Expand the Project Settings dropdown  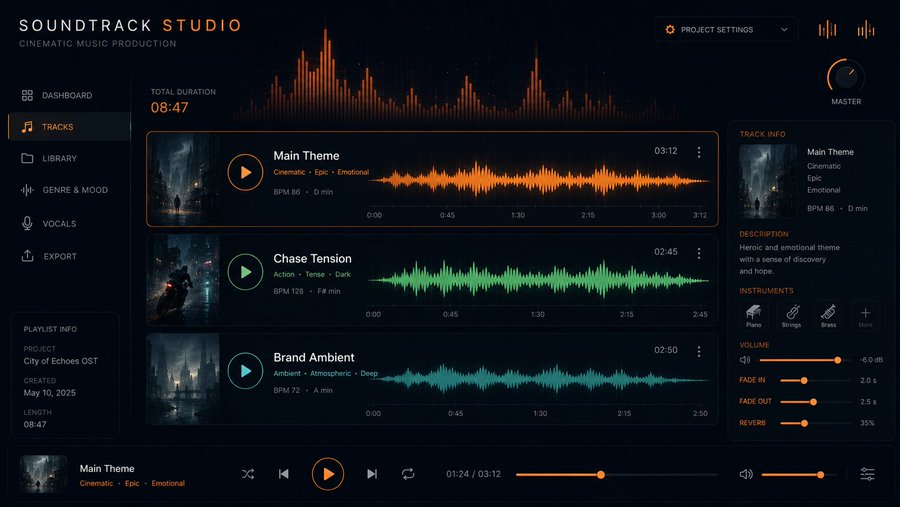(726, 29)
